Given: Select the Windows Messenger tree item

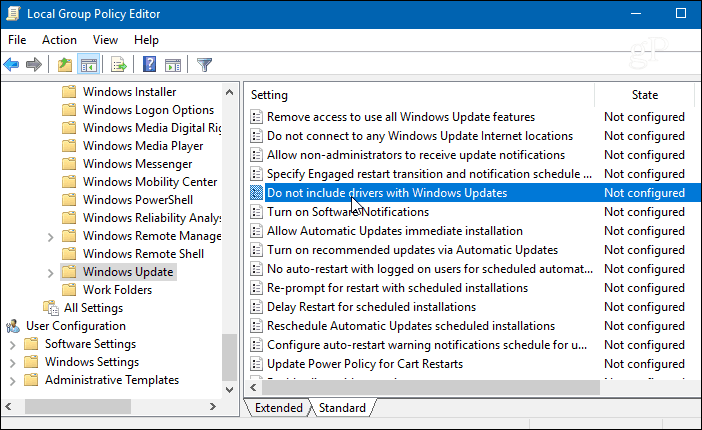Looking at the screenshot, I should click(137, 164).
